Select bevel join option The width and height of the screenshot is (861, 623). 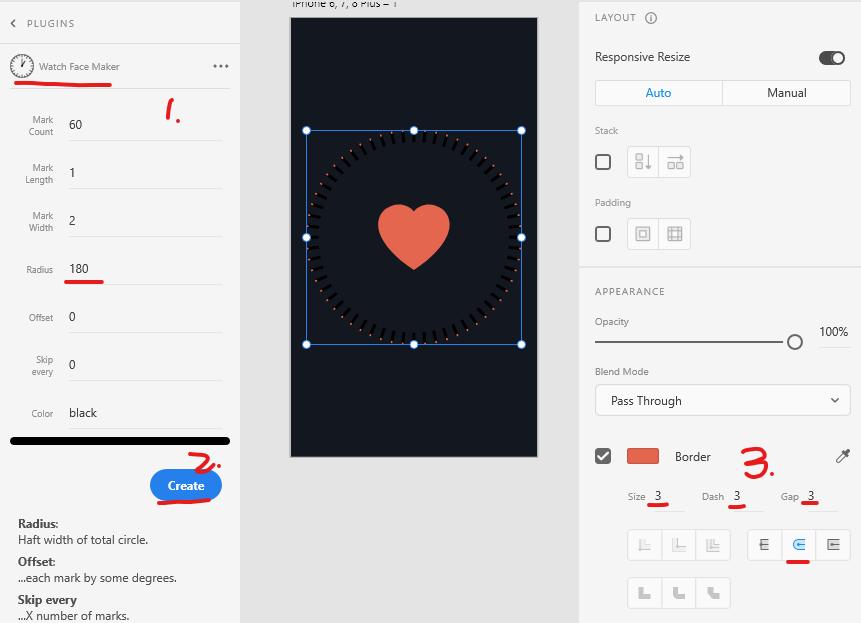[x=713, y=593]
